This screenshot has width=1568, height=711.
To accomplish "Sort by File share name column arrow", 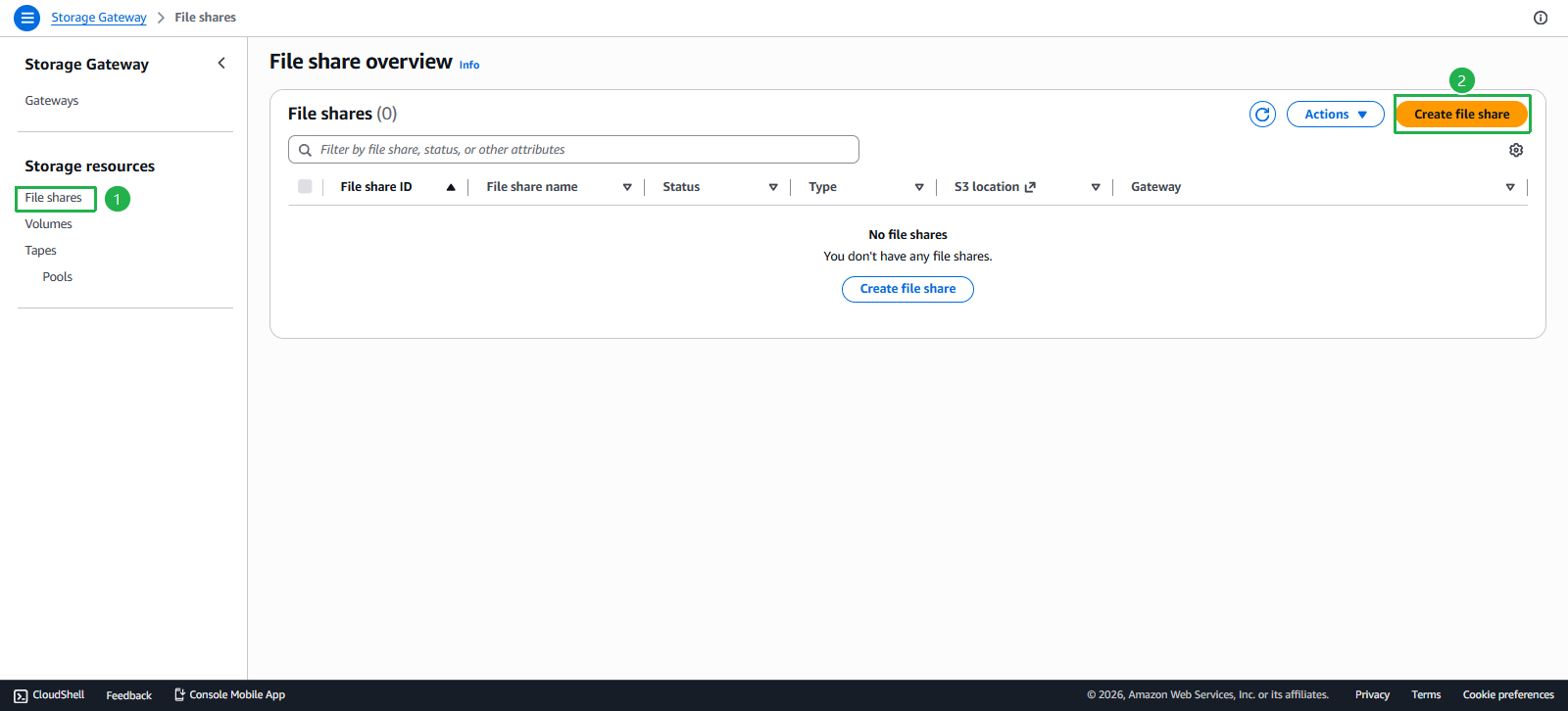I will tap(627, 187).
